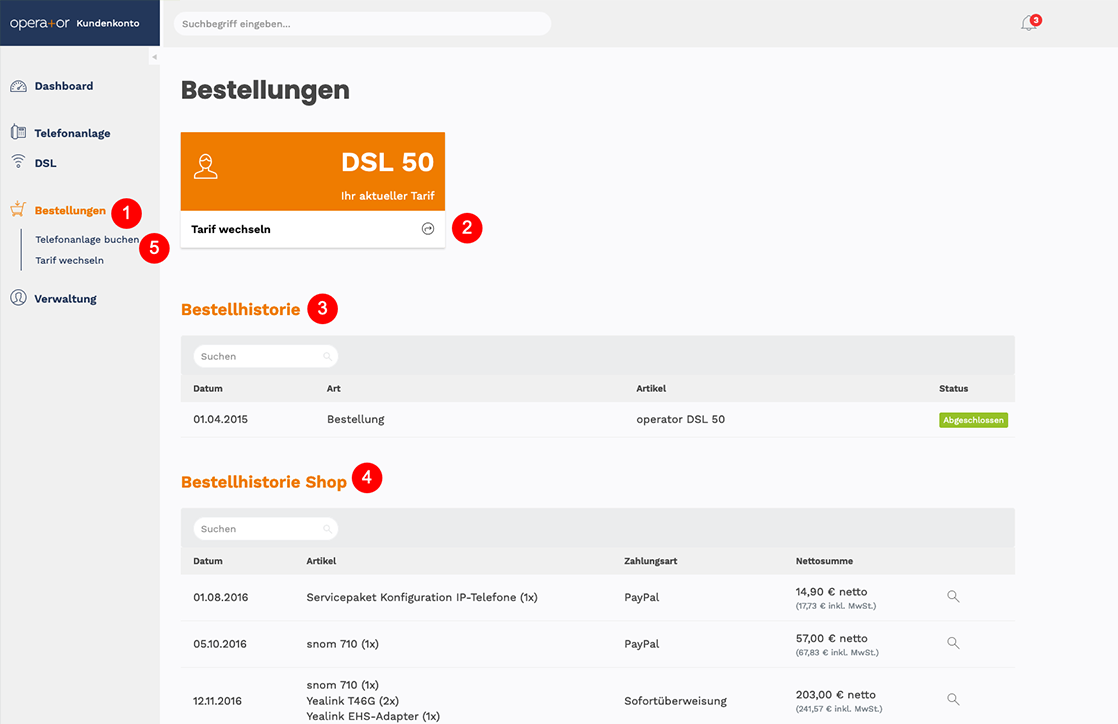Open the notification bell icon
This screenshot has height=724, width=1118.
pyautogui.click(x=1029, y=23)
